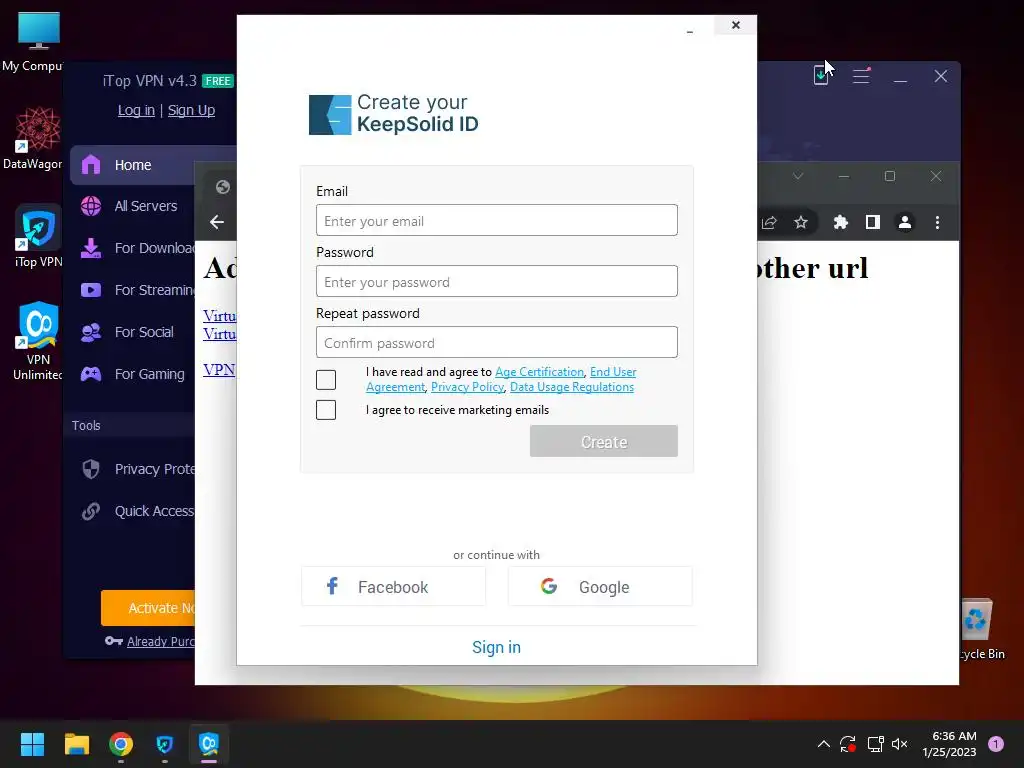This screenshot has width=1024, height=768.
Task: Open VPN Unlimited desktop shortcut
Action: [x=39, y=341]
